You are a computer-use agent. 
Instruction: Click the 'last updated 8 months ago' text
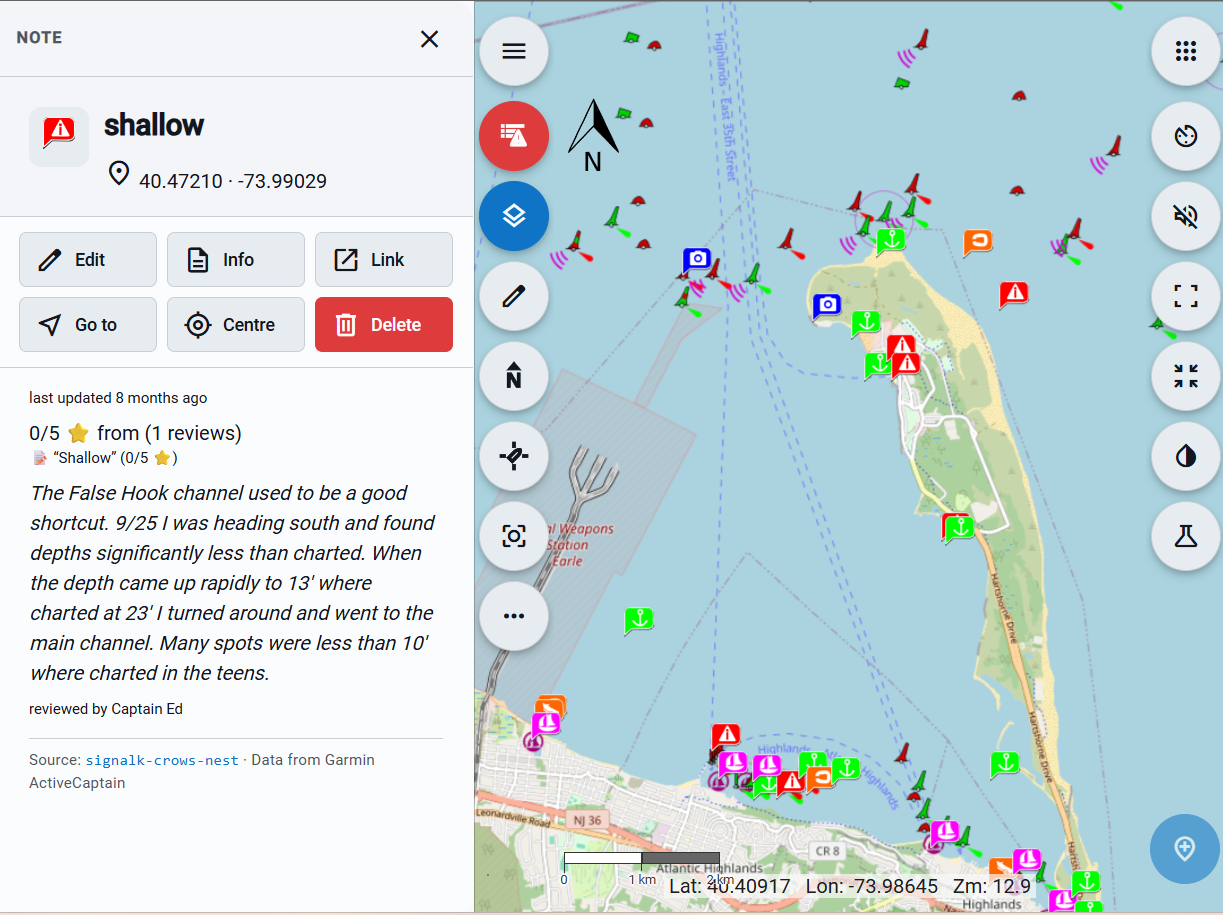tap(118, 398)
